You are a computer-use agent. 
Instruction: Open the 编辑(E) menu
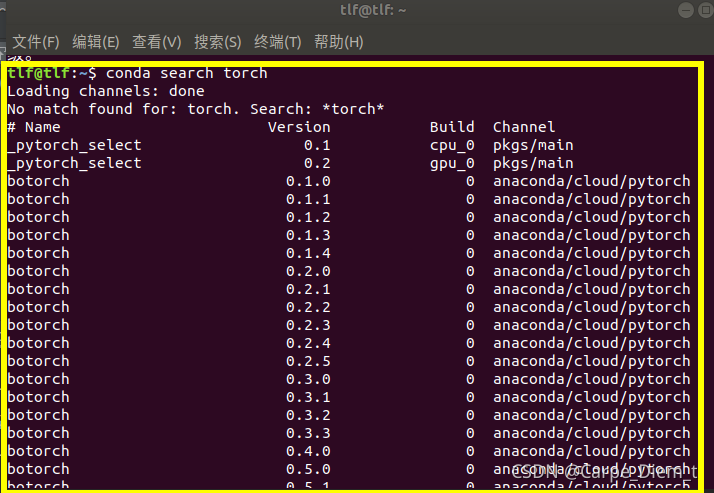pos(96,42)
